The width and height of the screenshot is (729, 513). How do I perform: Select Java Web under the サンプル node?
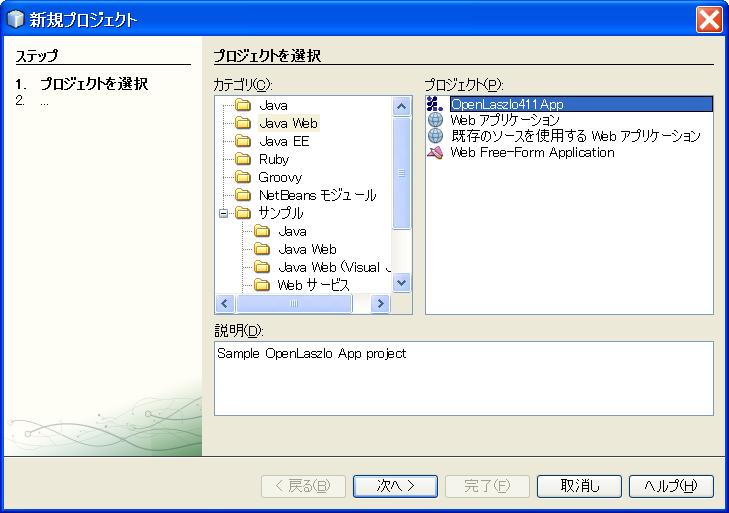(307, 249)
